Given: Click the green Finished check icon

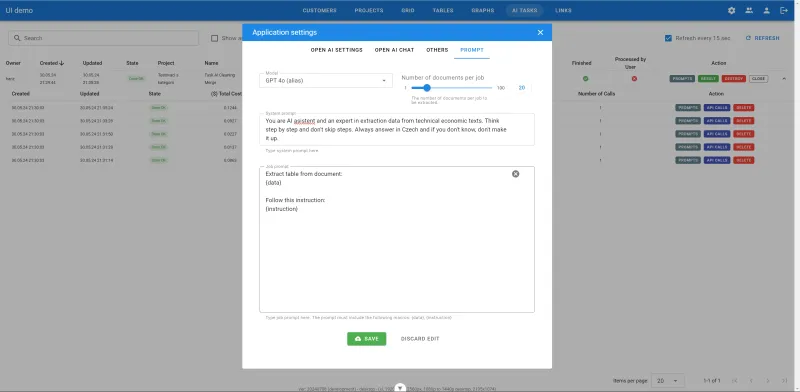Looking at the screenshot, I should pos(586,79).
